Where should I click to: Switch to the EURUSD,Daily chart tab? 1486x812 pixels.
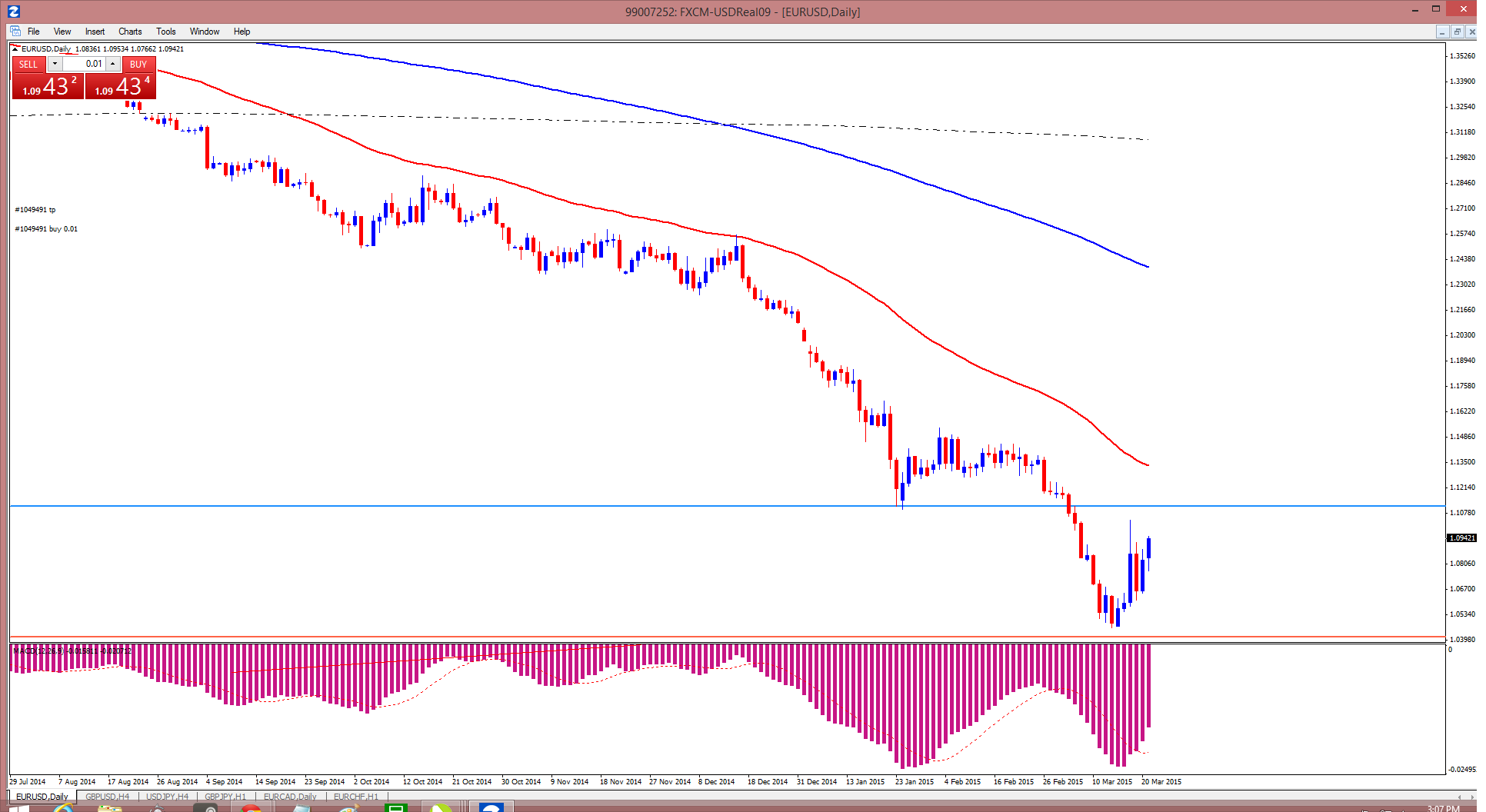pyautogui.click(x=42, y=797)
